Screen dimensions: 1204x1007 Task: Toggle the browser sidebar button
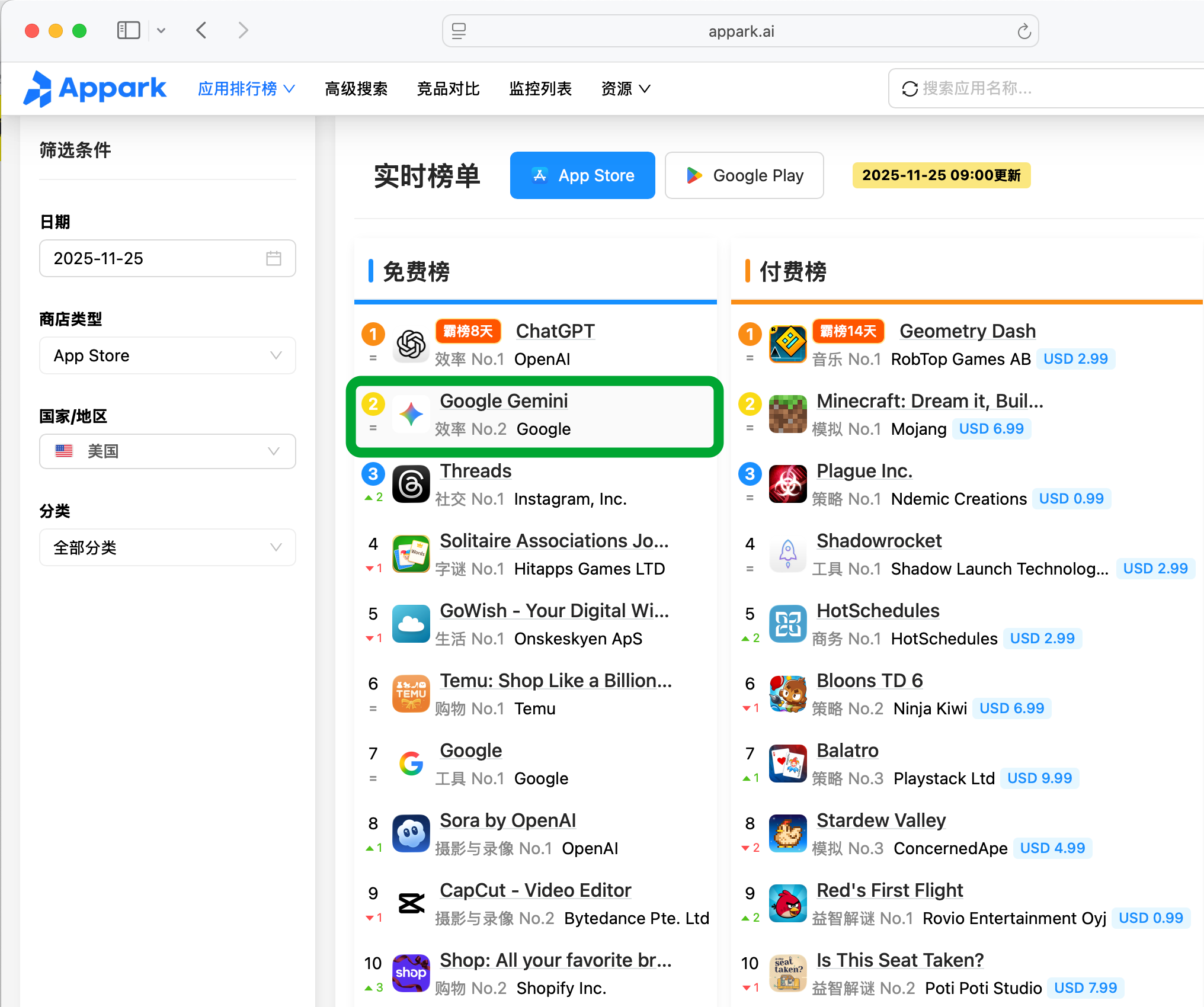coord(129,30)
